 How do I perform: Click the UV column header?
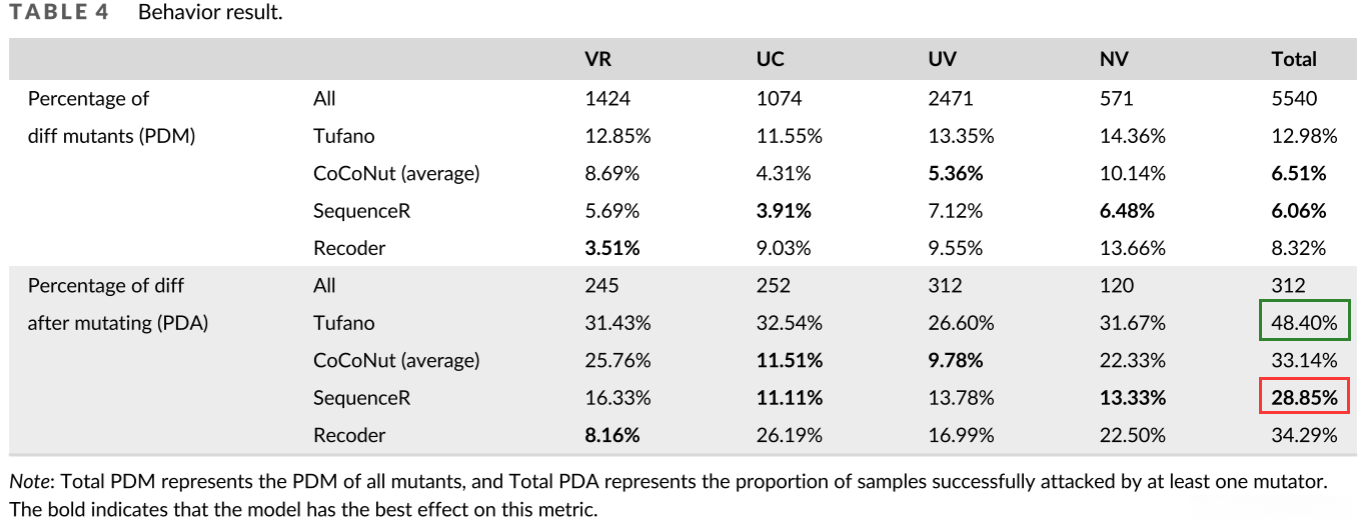942,60
